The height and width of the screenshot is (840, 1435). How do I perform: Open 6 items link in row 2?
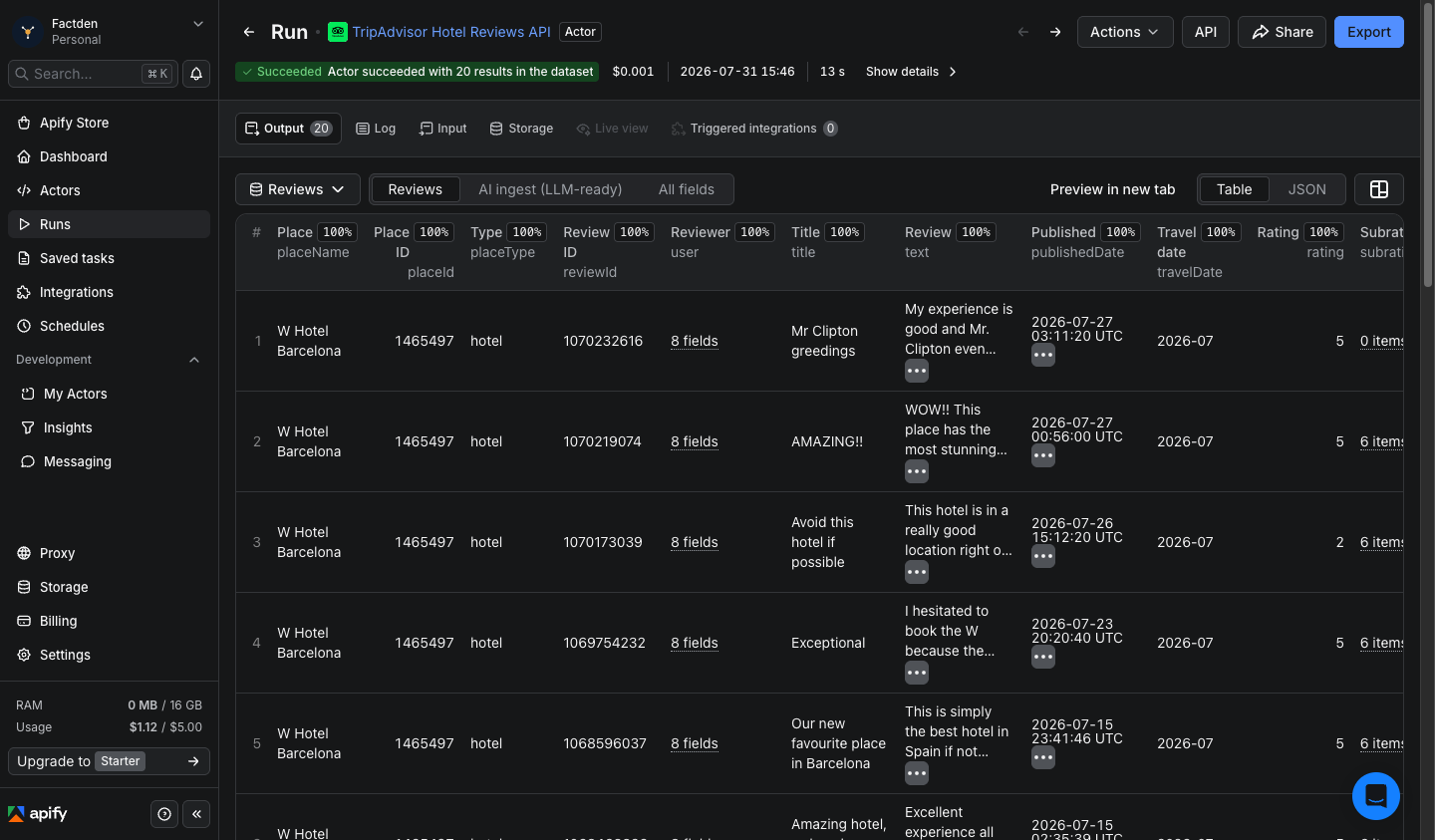point(1381,441)
